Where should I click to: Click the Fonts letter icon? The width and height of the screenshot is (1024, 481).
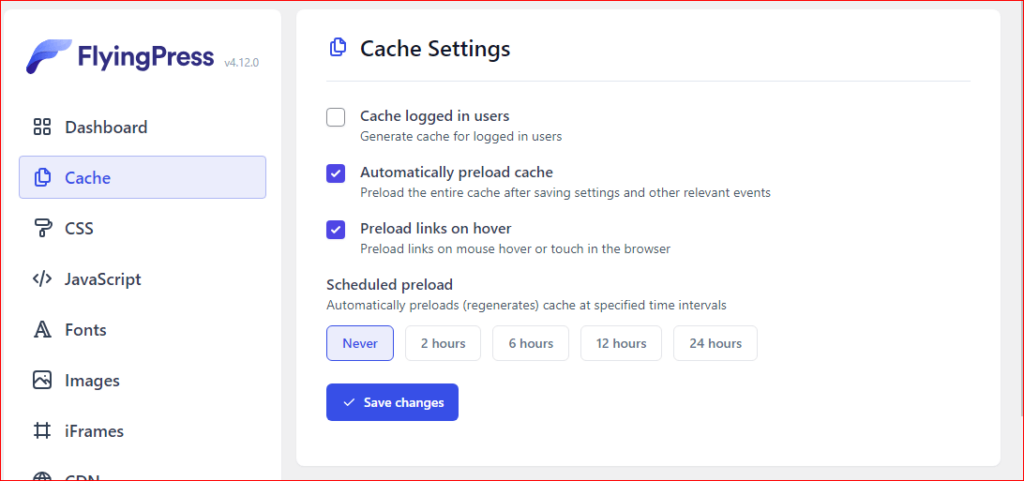[42, 330]
